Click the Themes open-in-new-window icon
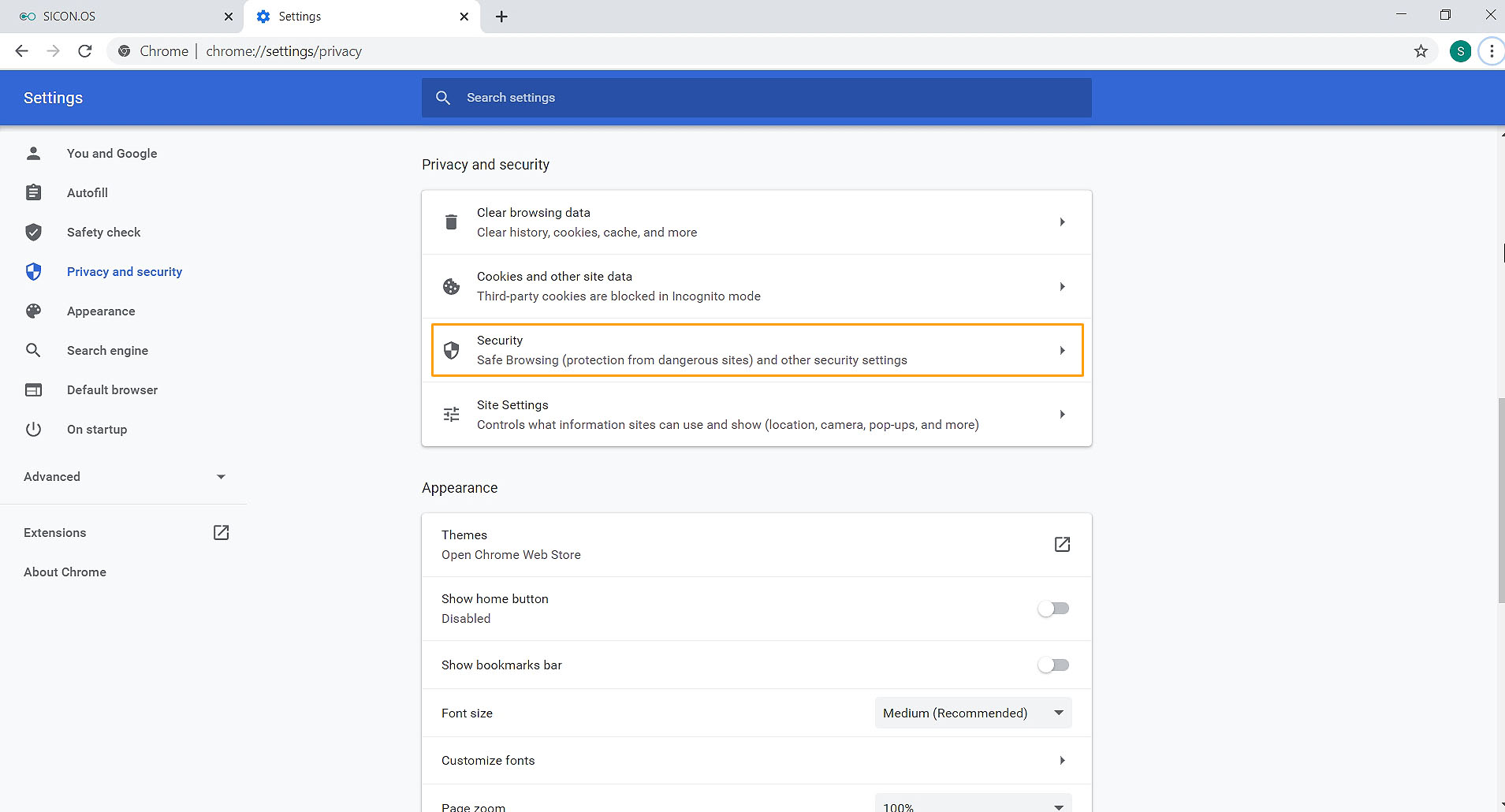Viewport: 1505px width, 812px height. coord(1062,545)
